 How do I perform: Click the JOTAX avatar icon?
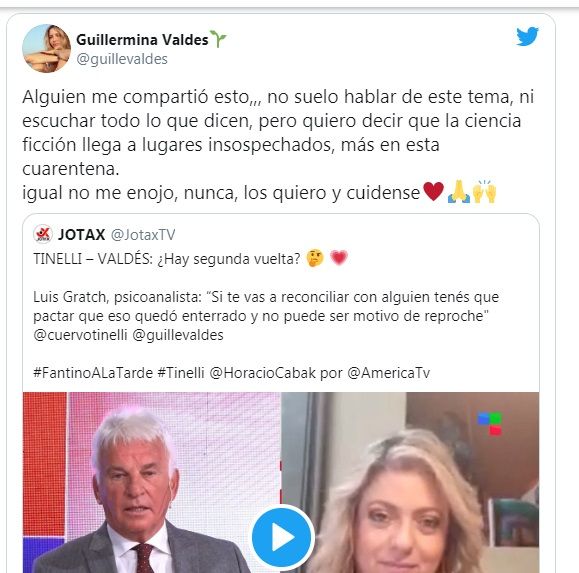click(x=43, y=234)
